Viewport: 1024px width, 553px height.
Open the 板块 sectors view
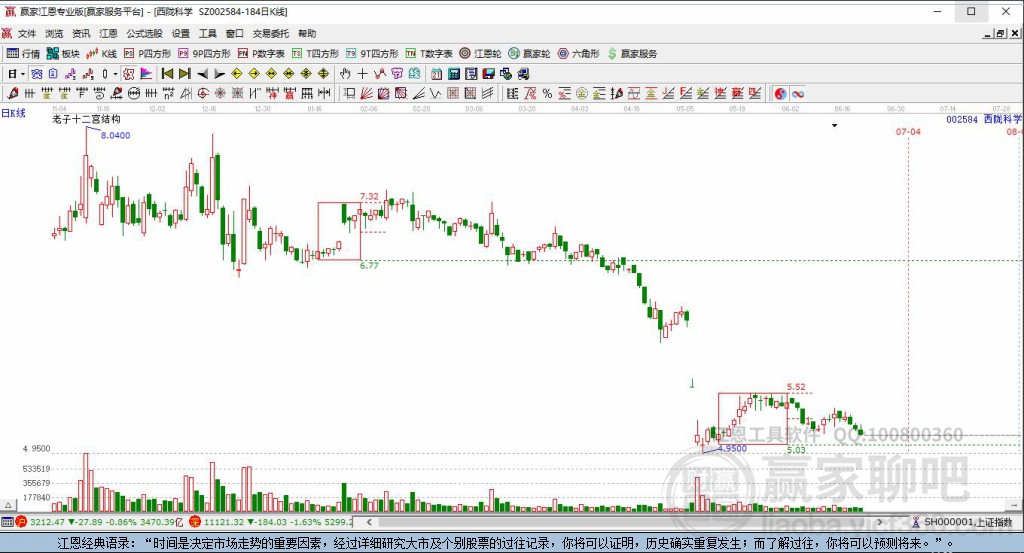(x=63, y=54)
